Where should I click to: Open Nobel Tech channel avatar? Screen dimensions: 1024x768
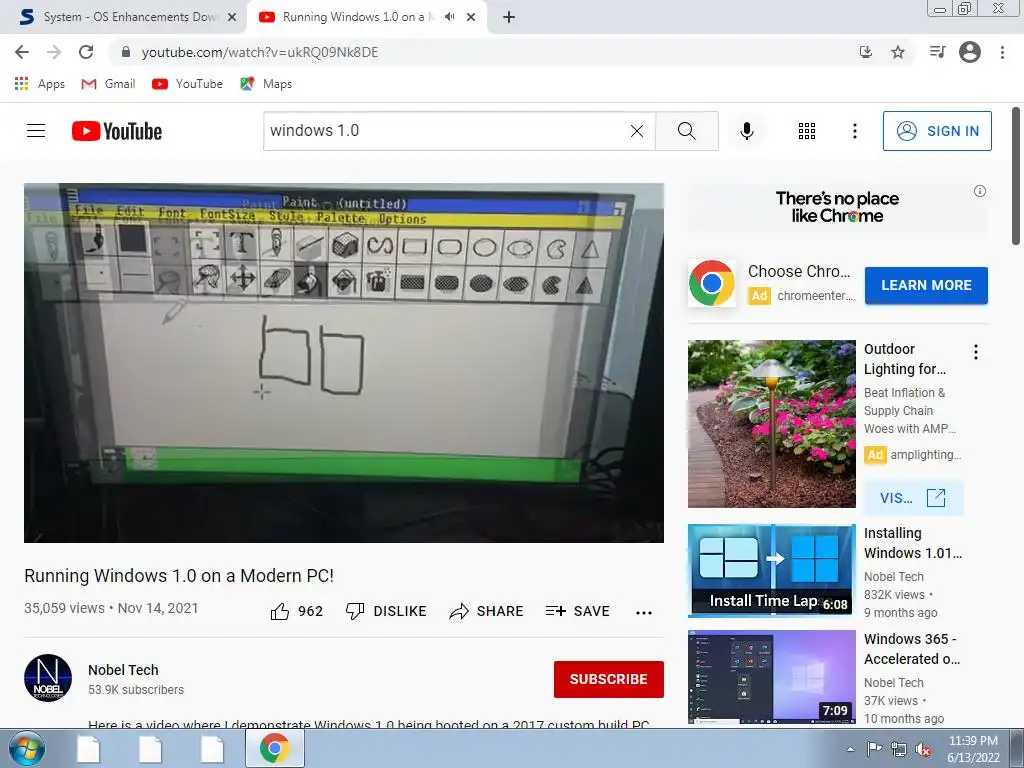click(48, 678)
